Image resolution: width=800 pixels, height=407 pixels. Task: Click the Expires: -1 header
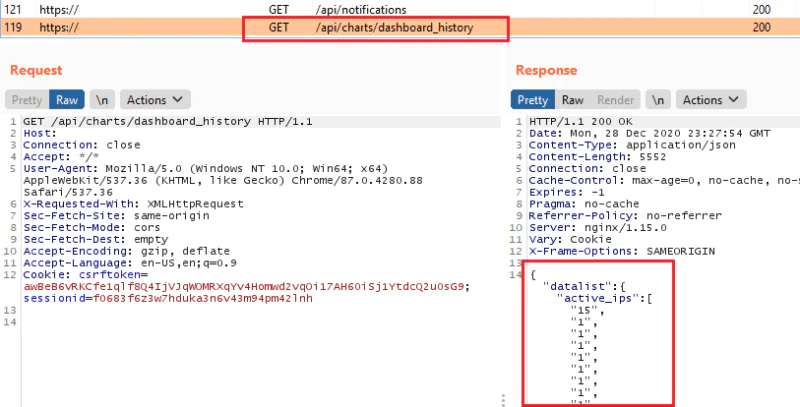coord(566,192)
